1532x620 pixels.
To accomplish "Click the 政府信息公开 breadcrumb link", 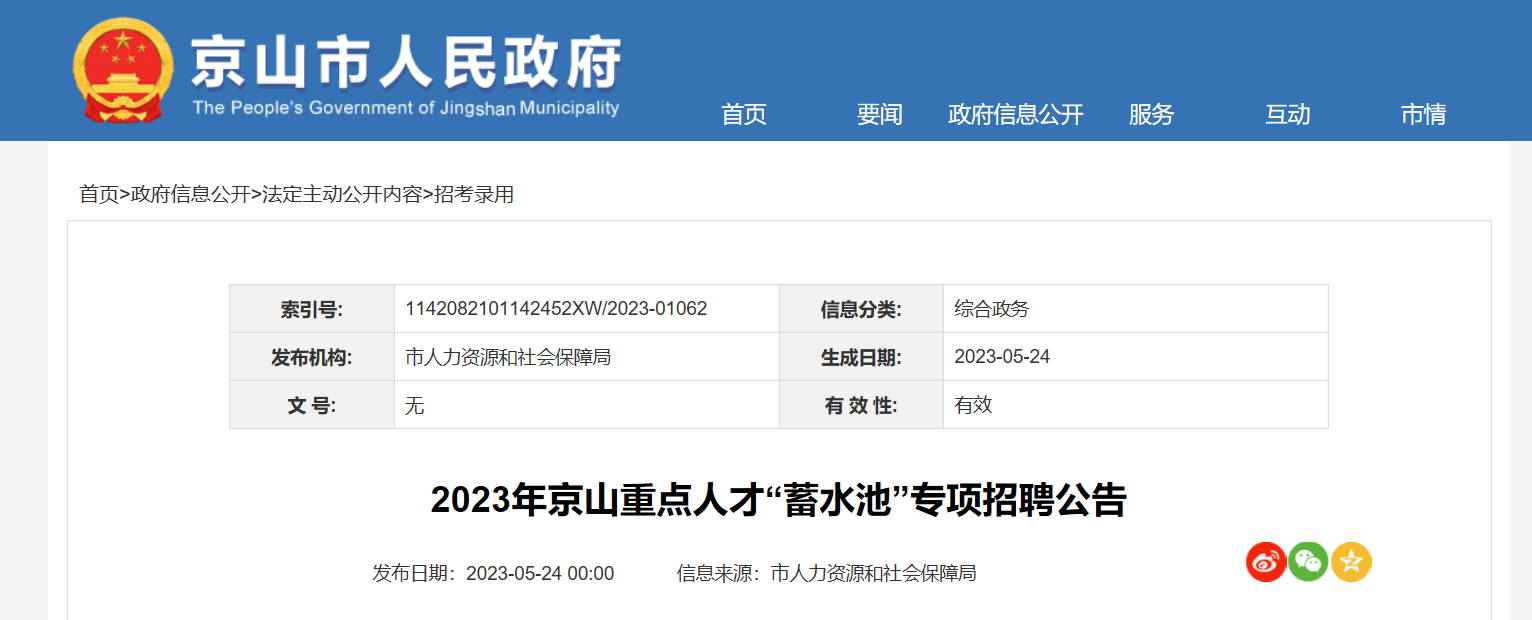I will click(191, 195).
